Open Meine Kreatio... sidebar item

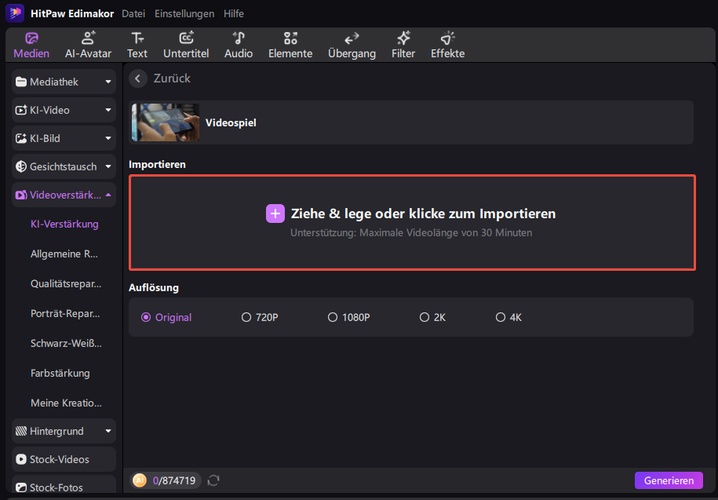point(66,403)
